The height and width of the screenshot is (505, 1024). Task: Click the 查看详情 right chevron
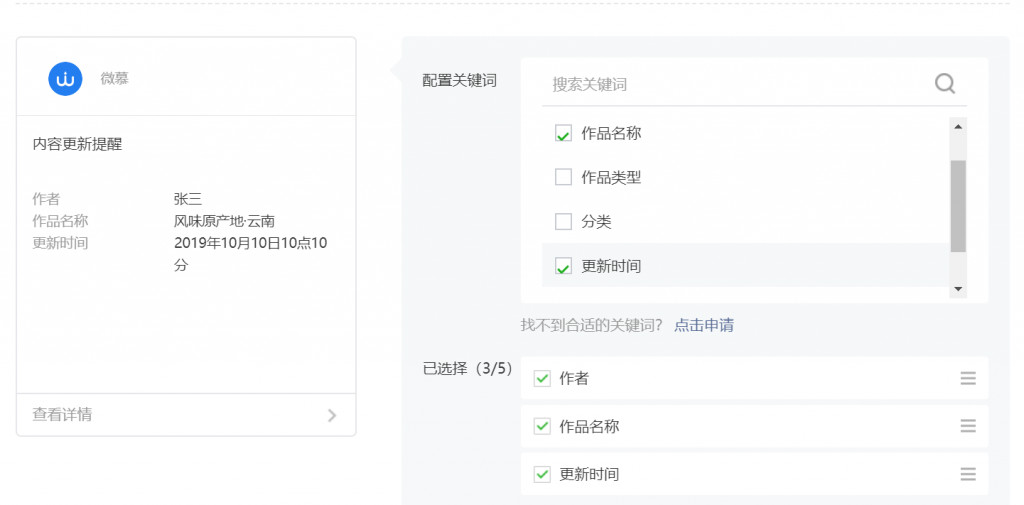[332, 415]
